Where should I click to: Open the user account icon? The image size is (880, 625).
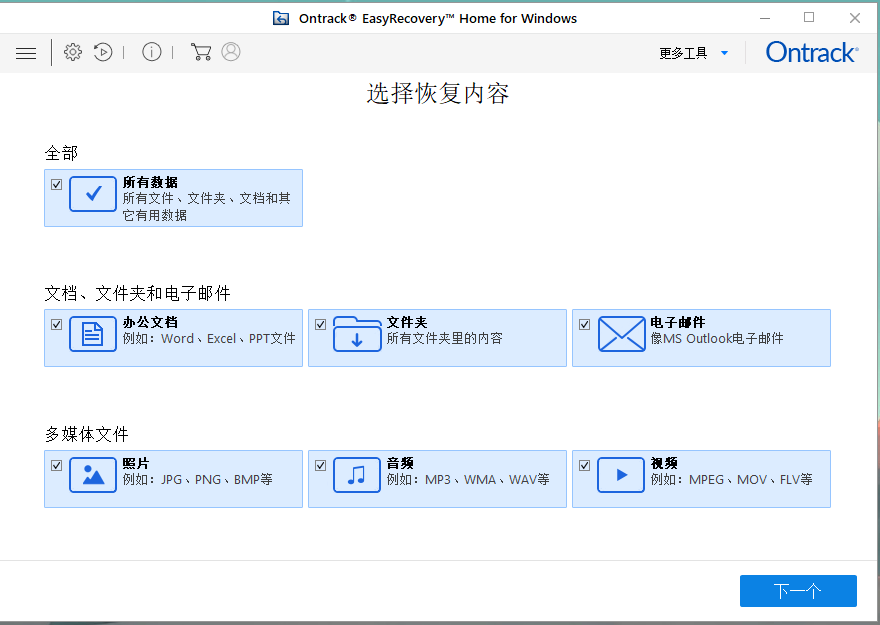pyautogui.click(x=231, y=52)
